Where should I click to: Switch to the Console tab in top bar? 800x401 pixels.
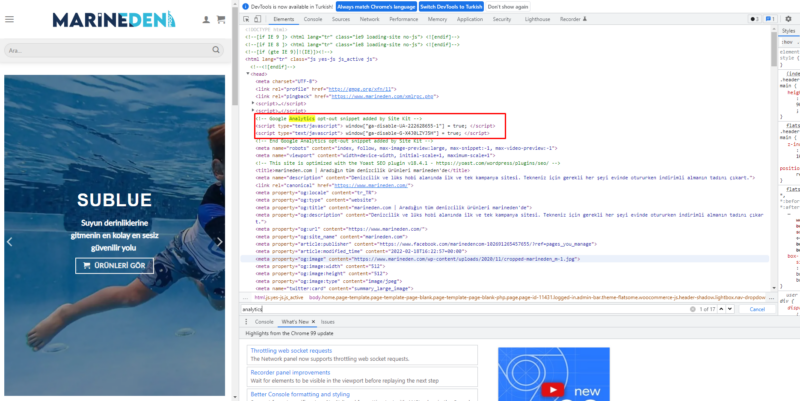click(x=313, y=19)
